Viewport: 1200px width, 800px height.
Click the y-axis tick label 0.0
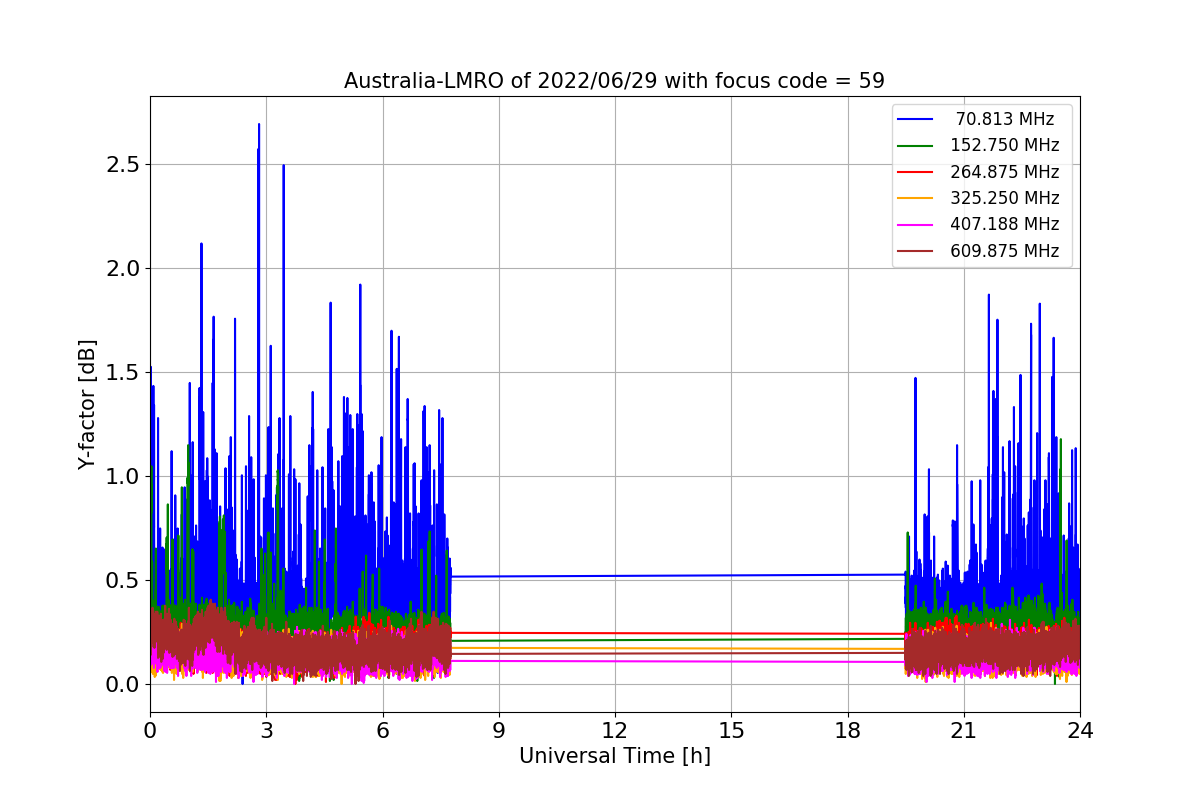(x=123, y=684)
